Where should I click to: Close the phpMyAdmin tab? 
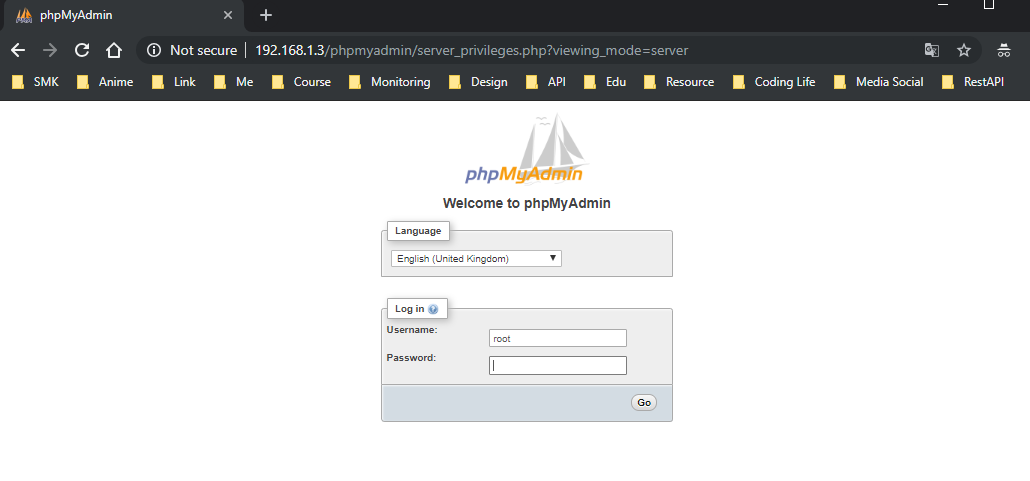tap(228, 15)
